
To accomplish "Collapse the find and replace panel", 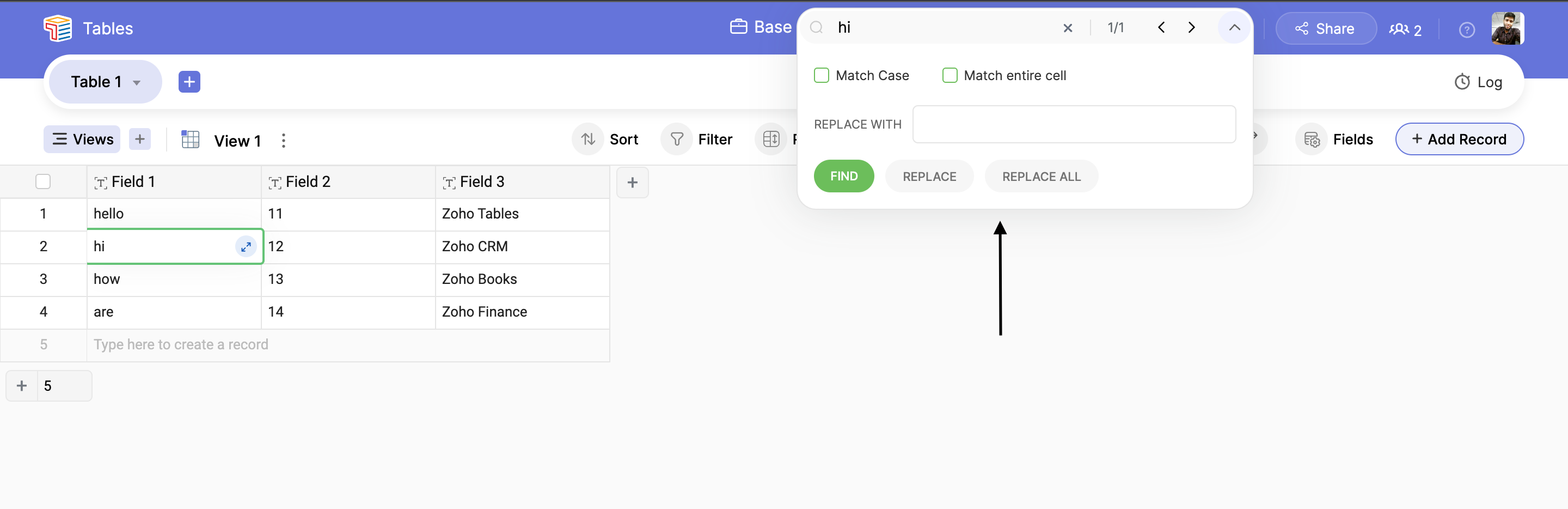I will coord(1234,27).
